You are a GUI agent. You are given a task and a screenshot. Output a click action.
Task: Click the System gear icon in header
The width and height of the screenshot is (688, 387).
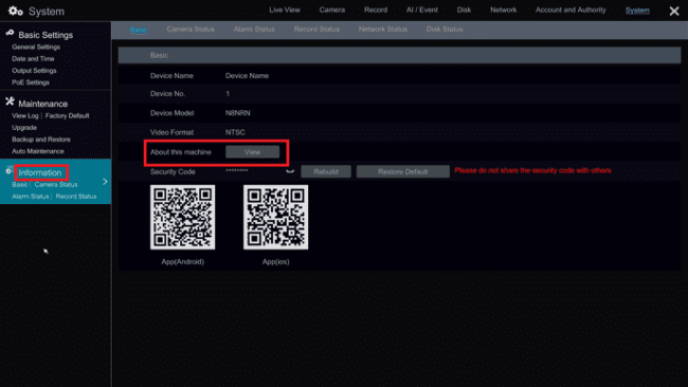[x=15, y=11]
